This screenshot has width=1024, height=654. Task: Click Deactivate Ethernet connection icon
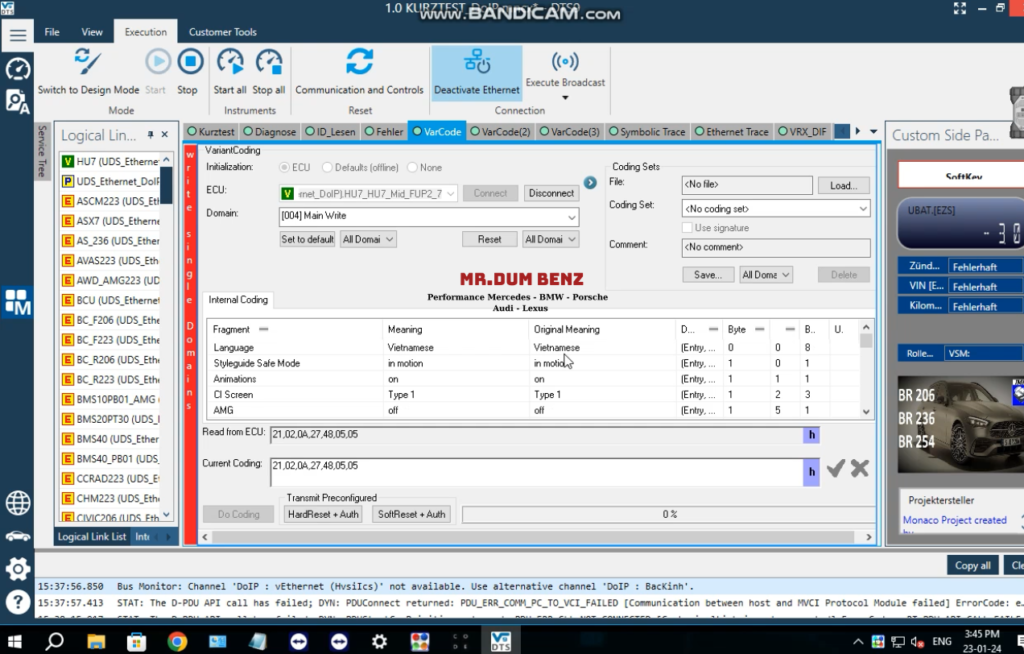click(x=477, y=62)
